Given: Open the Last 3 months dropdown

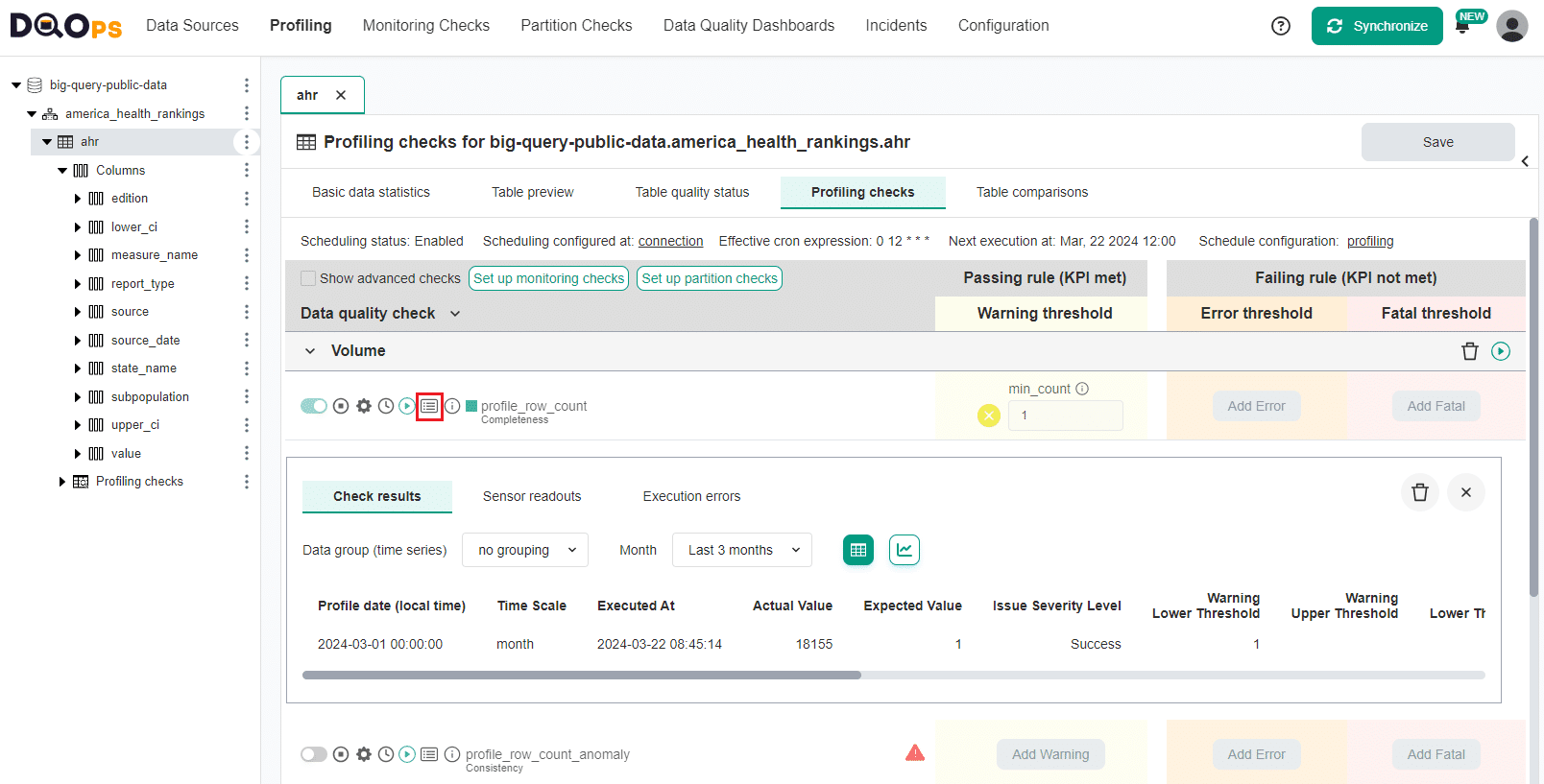Looking at the screenshot, I should (742, 550).
